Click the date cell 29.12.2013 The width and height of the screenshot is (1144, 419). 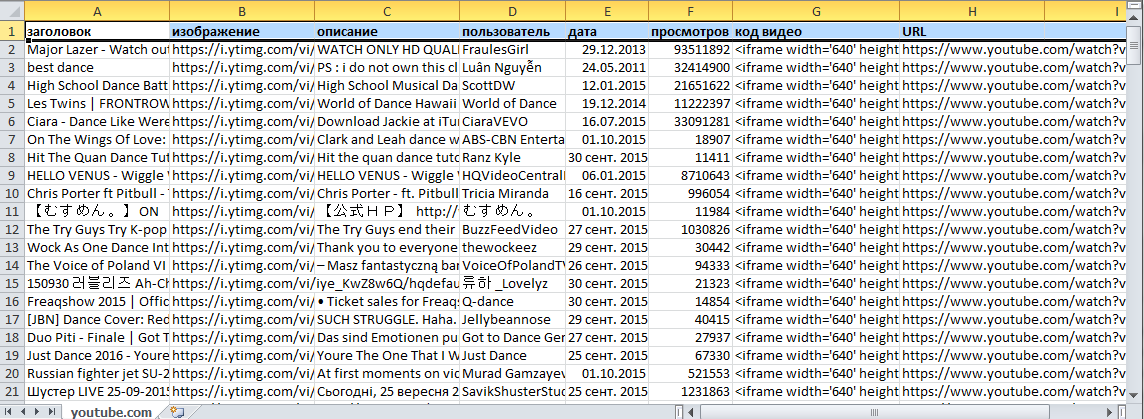[605, 49]
